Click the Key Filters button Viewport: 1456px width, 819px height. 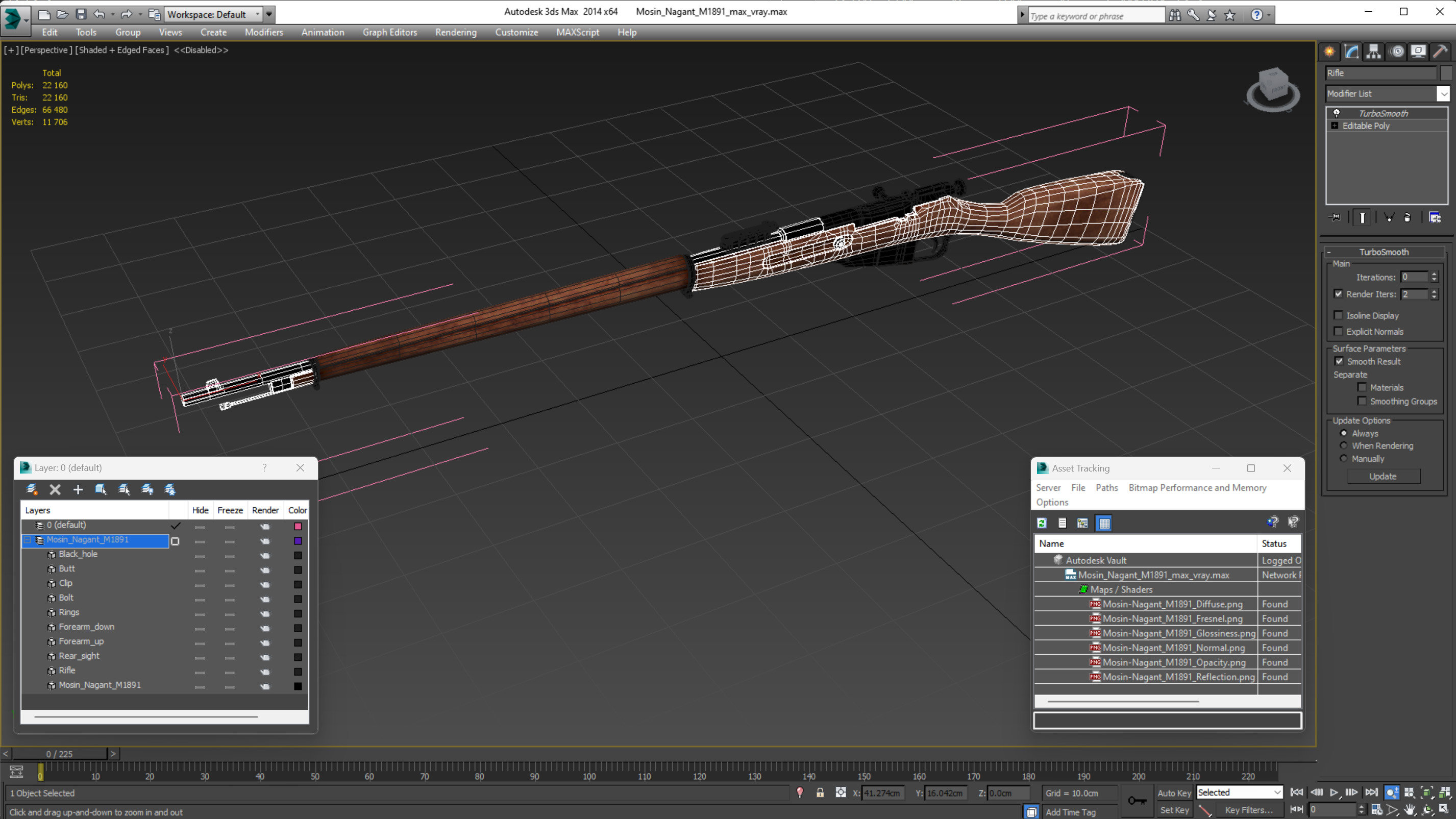point(1249,810)
